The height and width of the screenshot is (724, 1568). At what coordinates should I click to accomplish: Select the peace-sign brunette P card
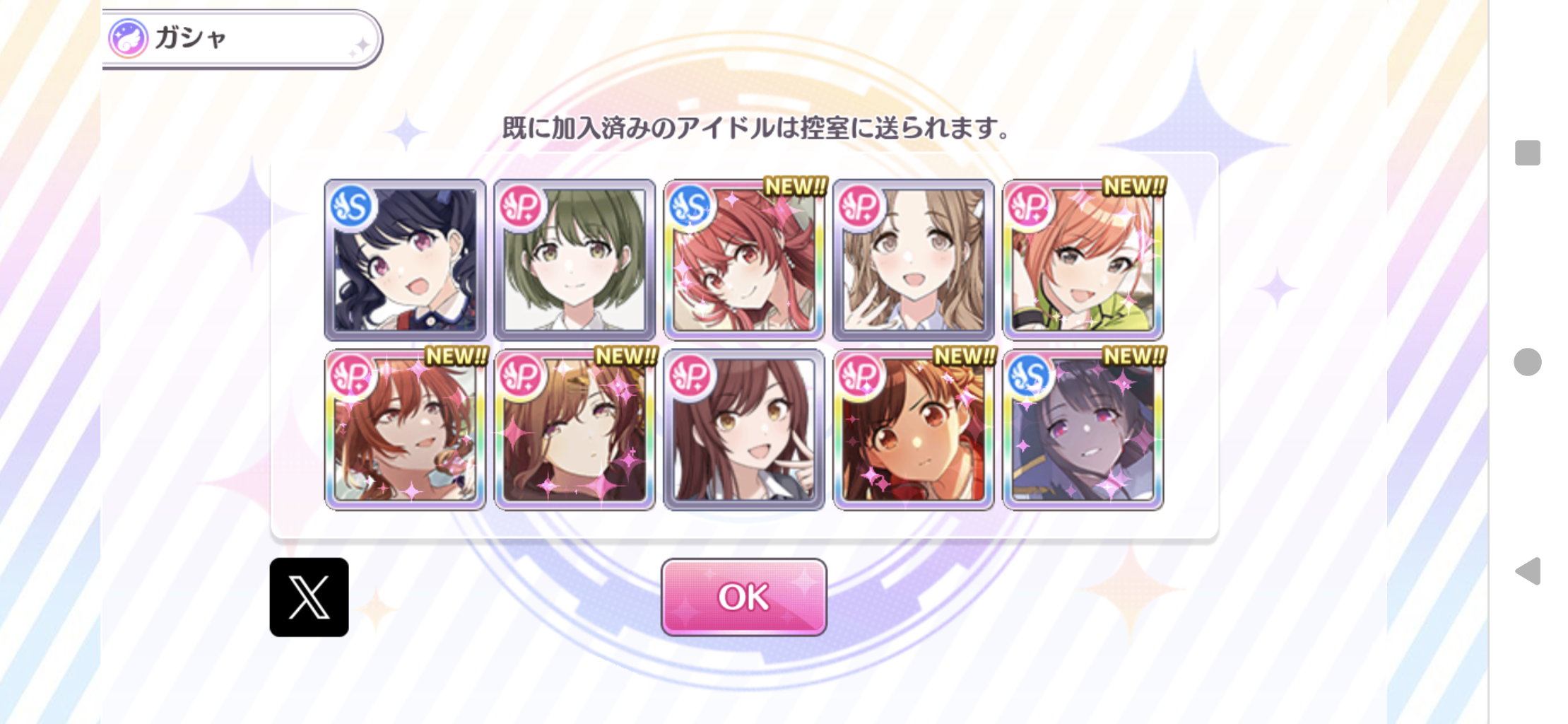[744, 429]
